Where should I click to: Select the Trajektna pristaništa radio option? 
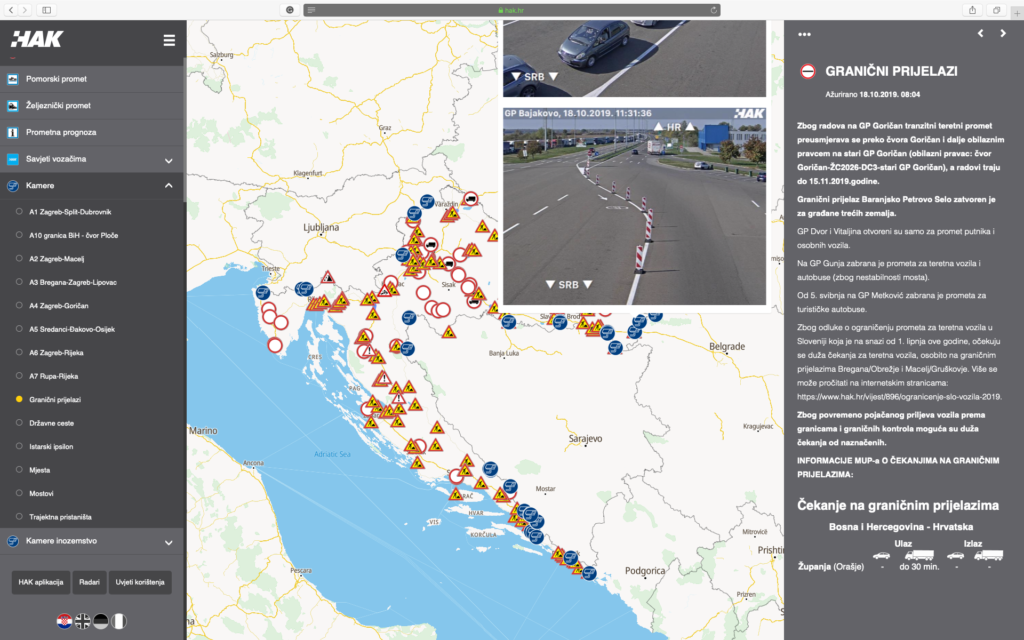click(60, 517)
